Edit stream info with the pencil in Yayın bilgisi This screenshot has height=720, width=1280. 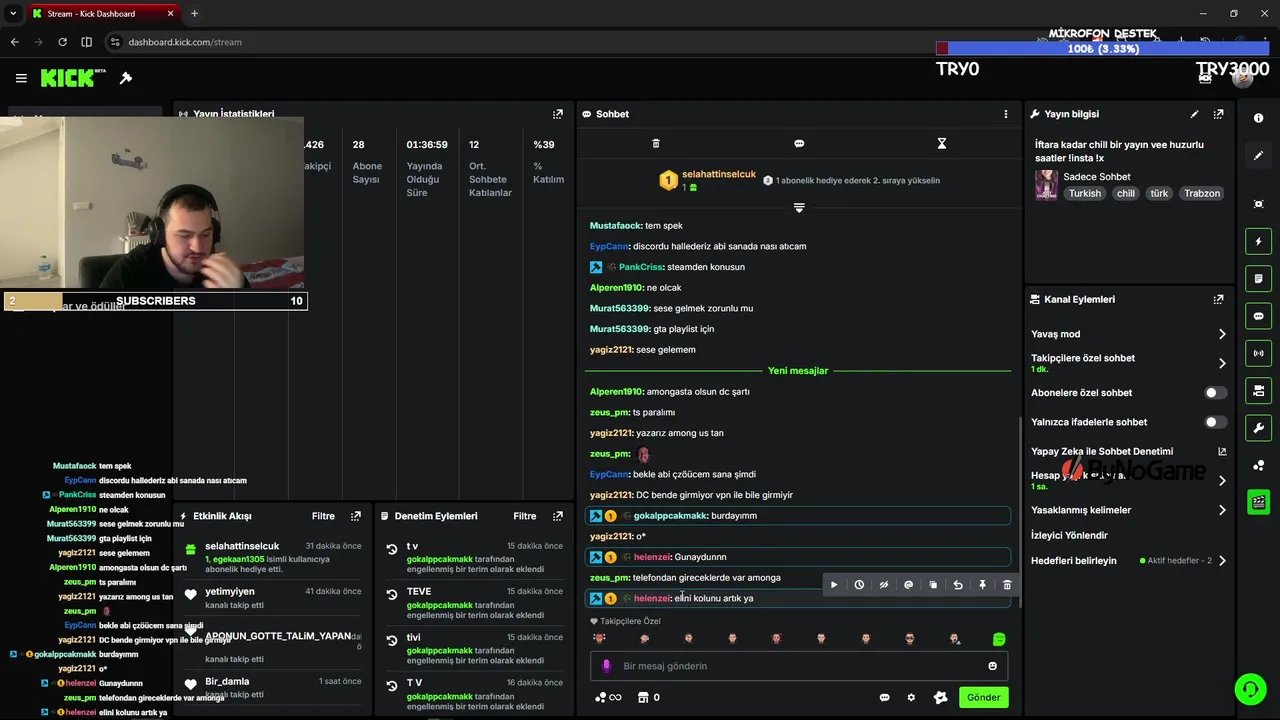tap(1194, 114)
